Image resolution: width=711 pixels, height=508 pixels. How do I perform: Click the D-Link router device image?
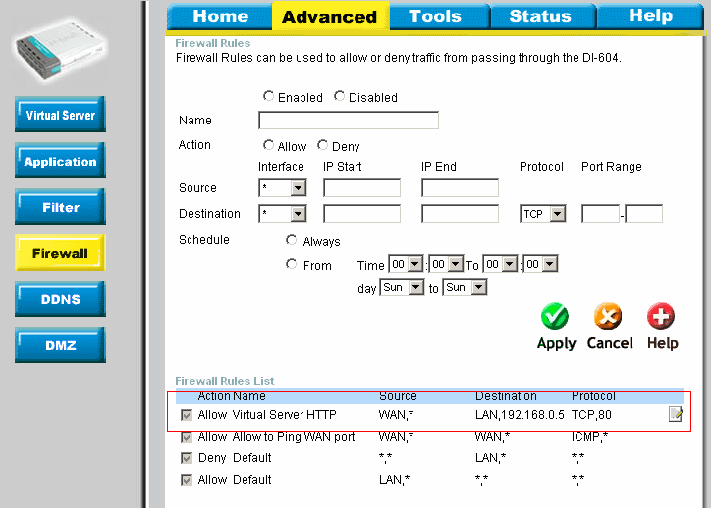(x=62, y=52)
